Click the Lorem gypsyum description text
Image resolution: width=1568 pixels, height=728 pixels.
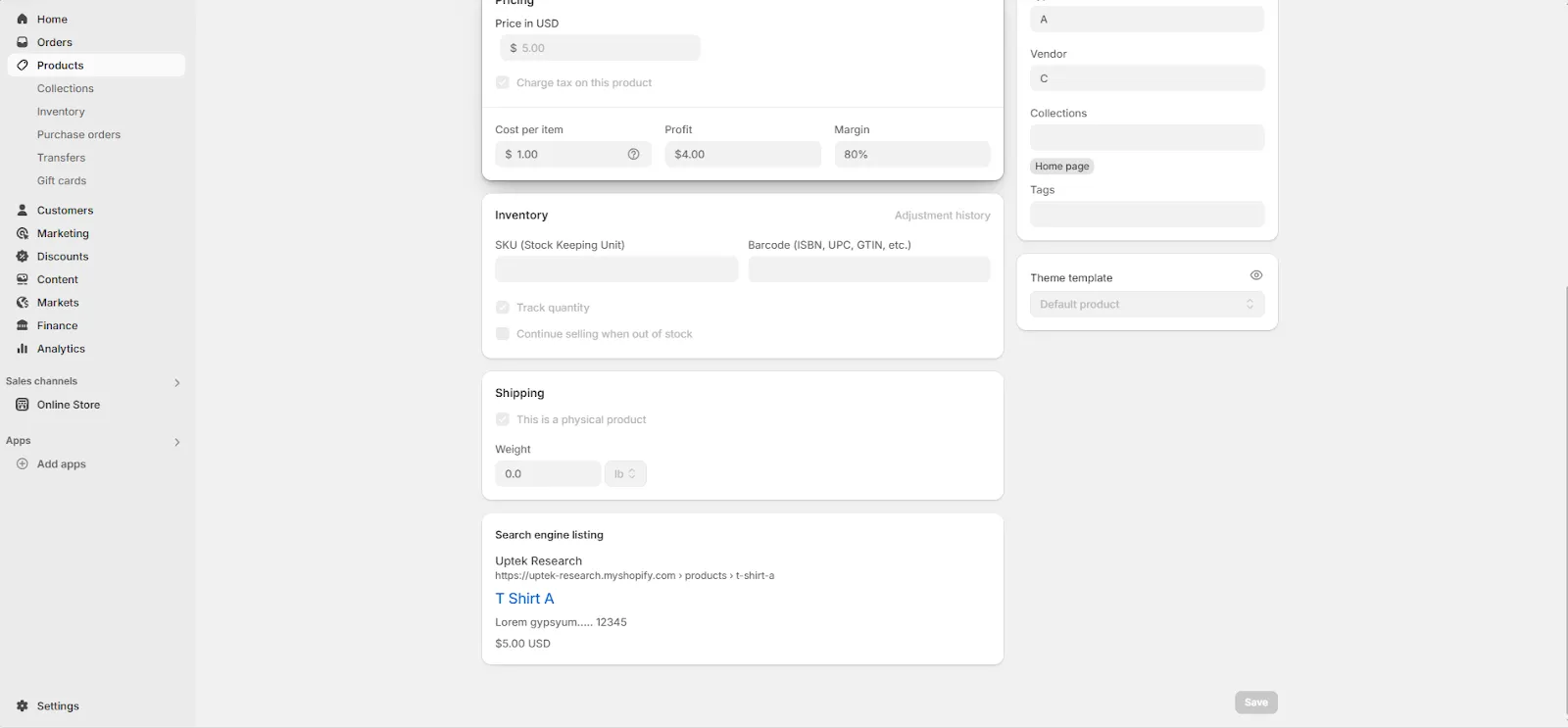561,622
